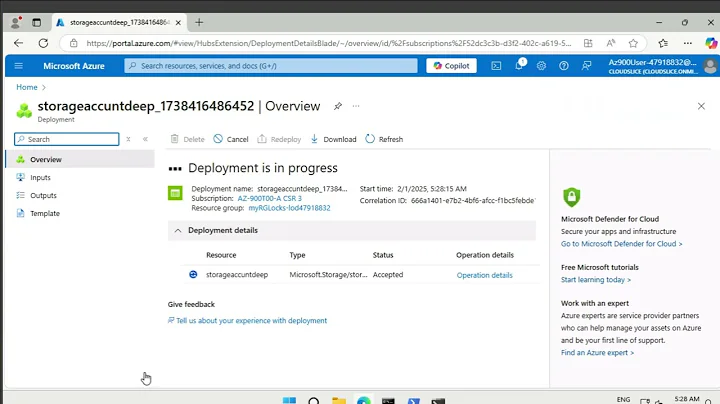The height and width of the screenshot is (404, 720).
Task: Select Overview in the sidebar
Action: (80, 159)
